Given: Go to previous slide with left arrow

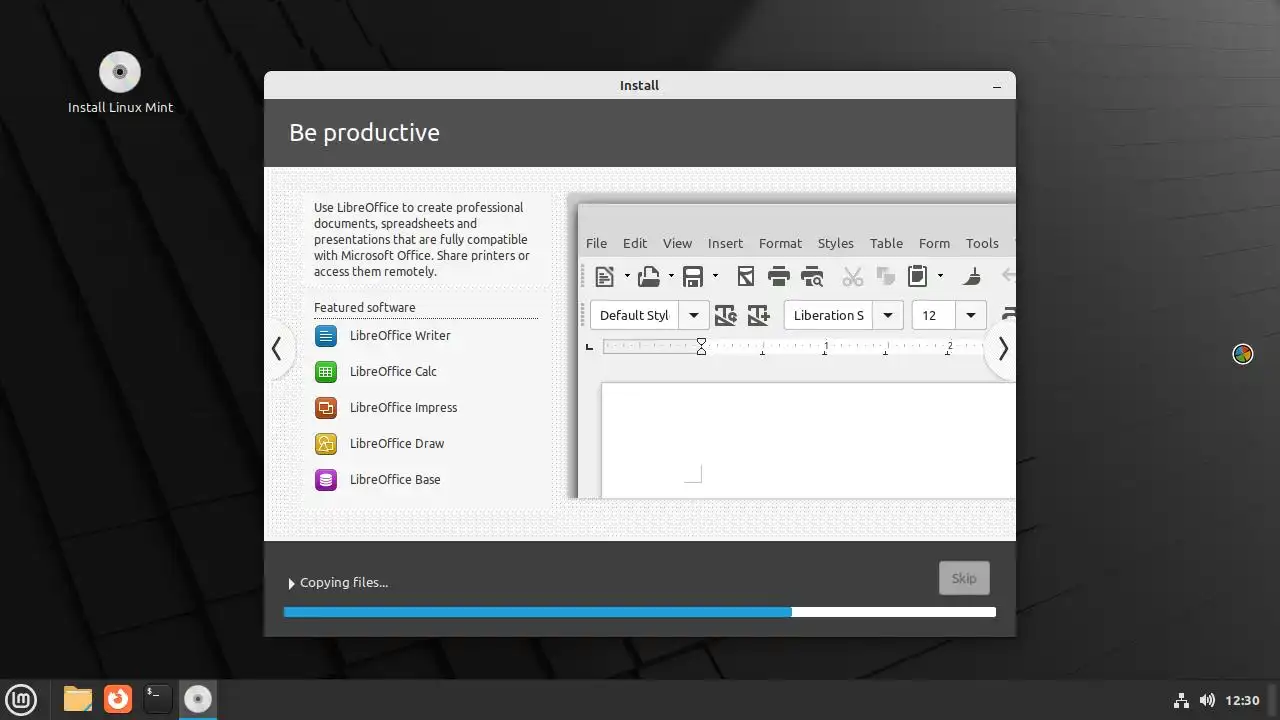Looking at the screenshot, I should pyautogui.click(x=277, y=349).
